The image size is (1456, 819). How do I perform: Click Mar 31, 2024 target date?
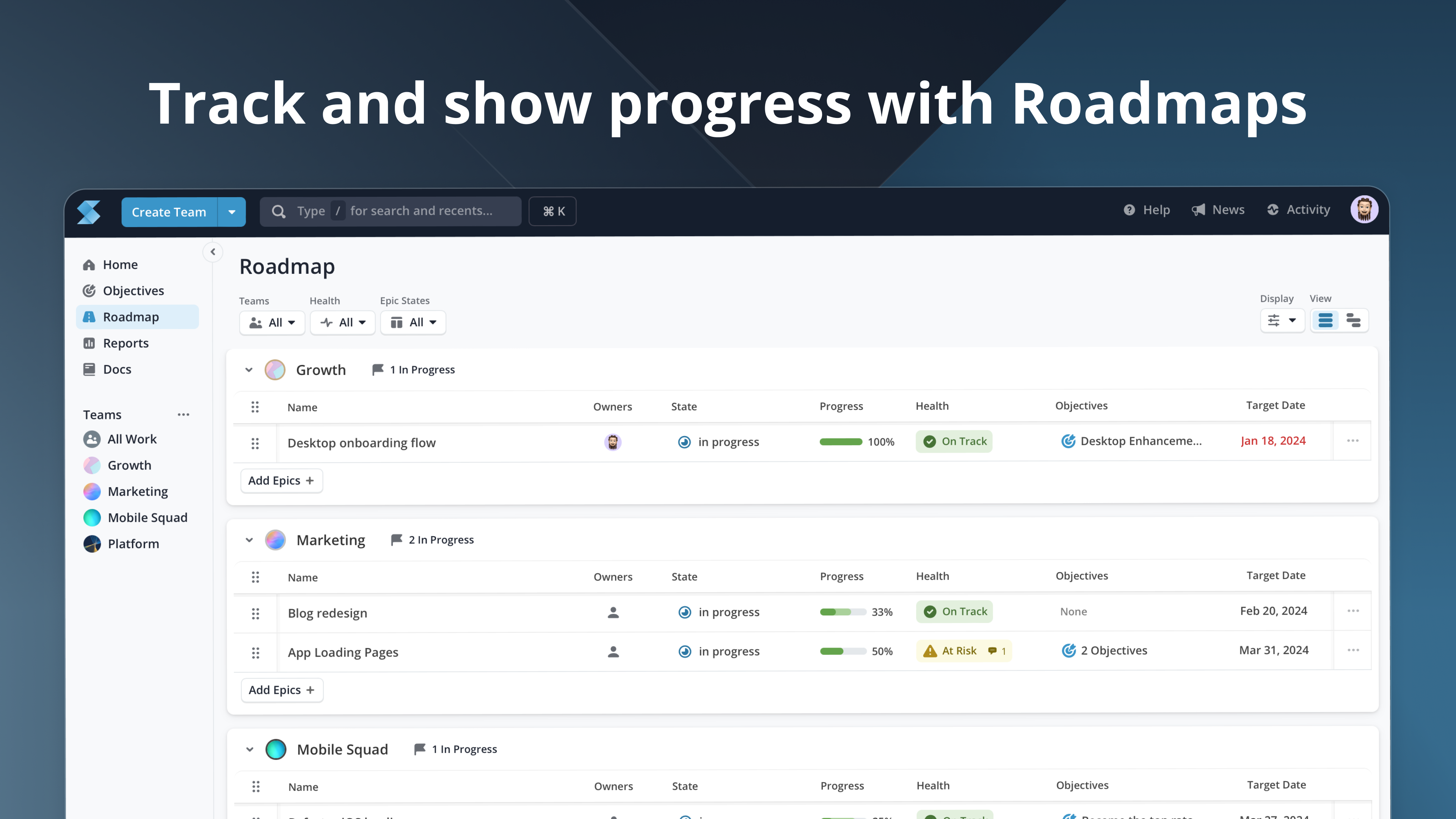(x=1274, y=651)
